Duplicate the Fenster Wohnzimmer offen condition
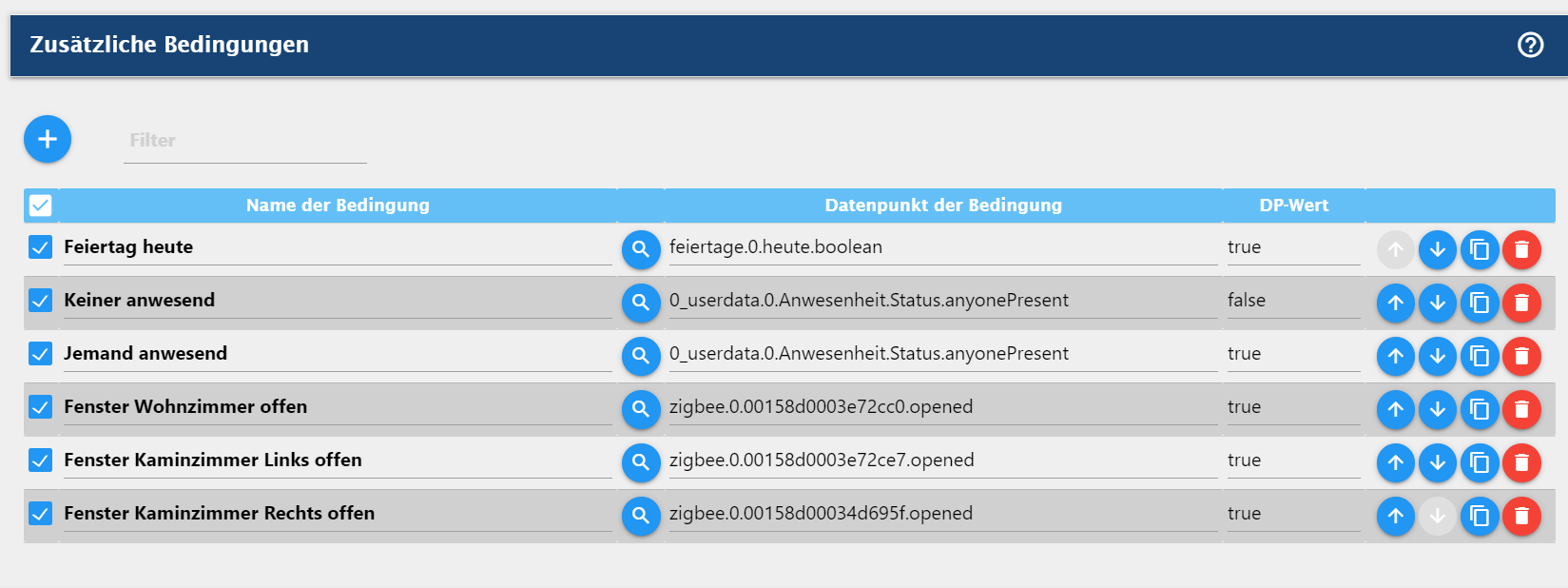The image size is (1568, 588). point(1480,409)
